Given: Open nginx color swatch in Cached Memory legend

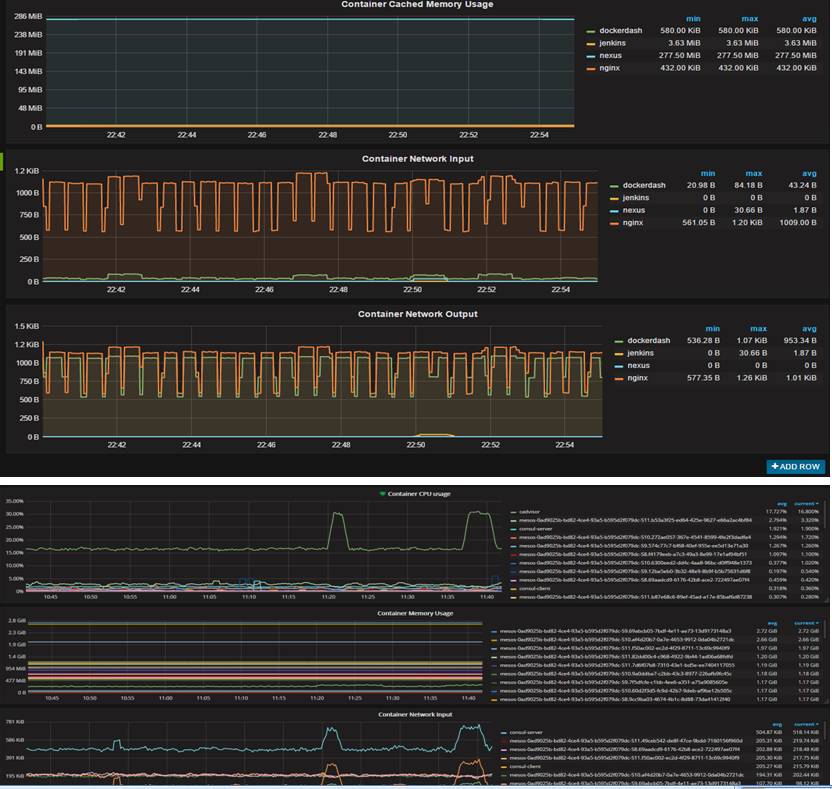Looking at the screenshot, I should (591, 69).
